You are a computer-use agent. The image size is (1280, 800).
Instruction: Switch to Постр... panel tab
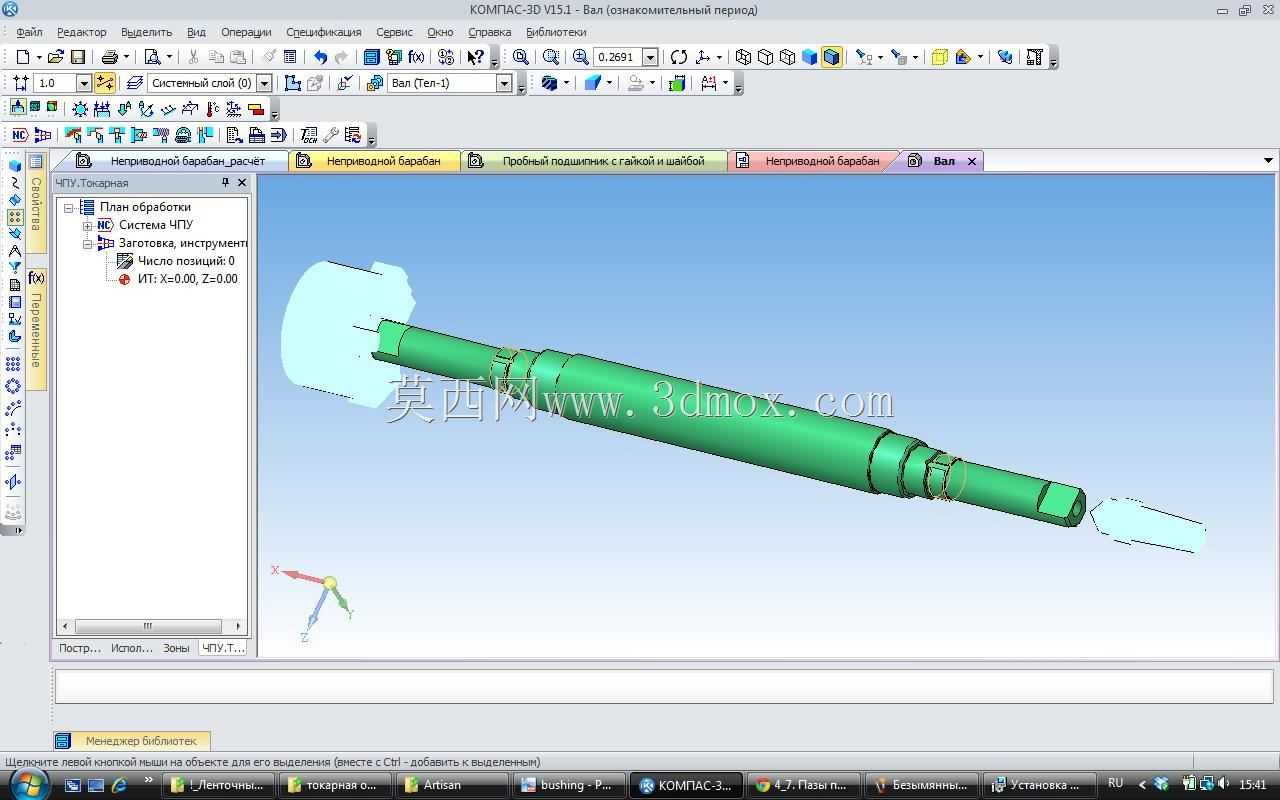coord(80,648)
